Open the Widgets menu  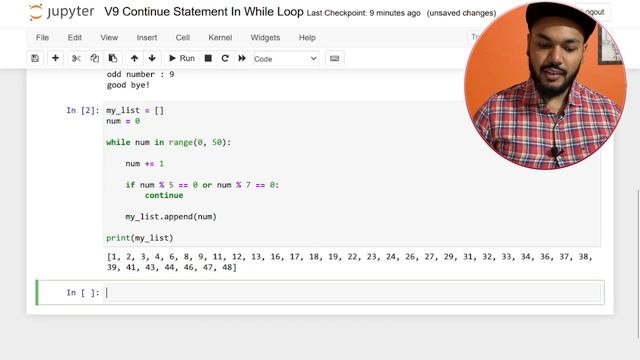(x=265, y=38)
